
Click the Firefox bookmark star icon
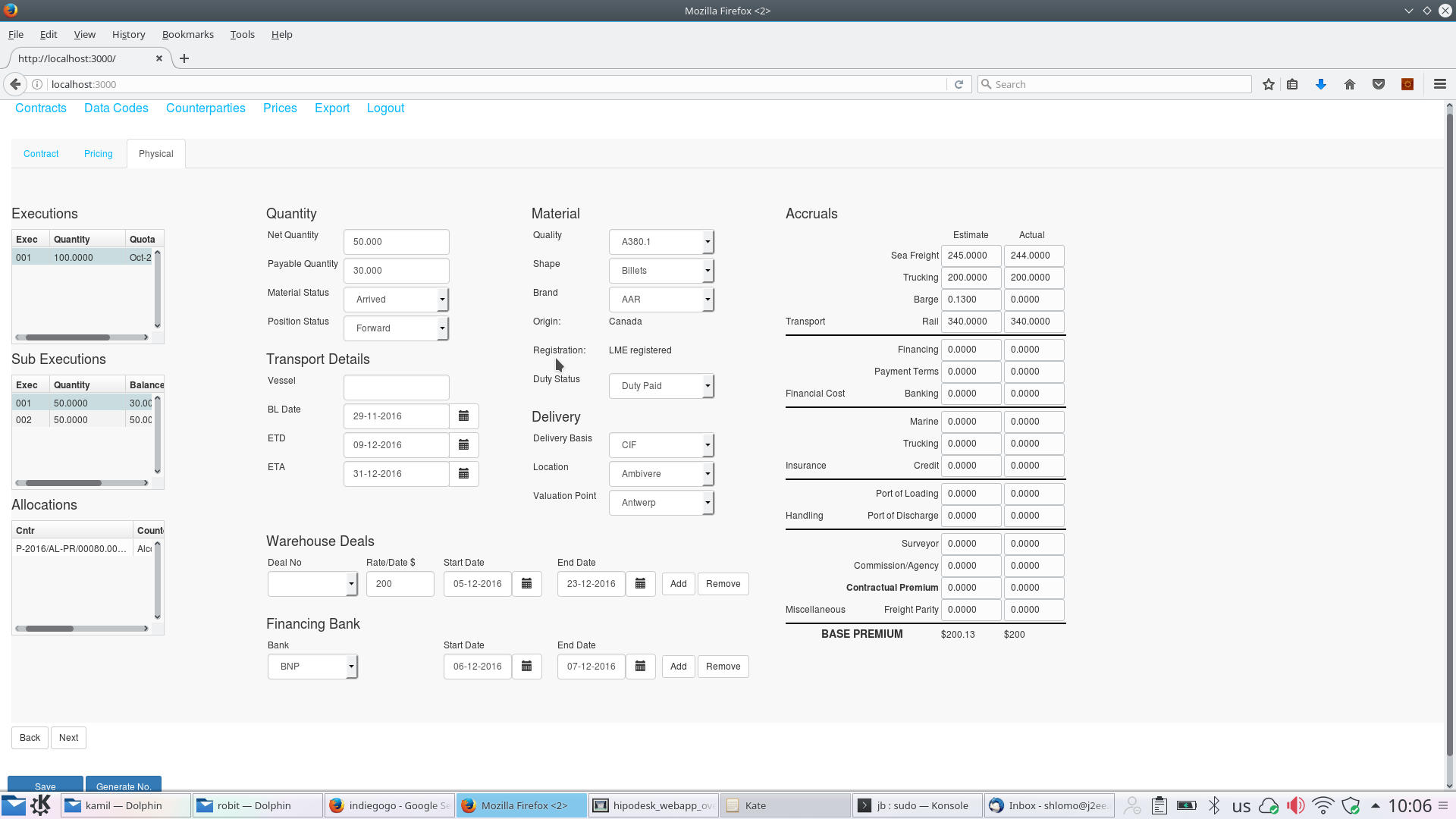[x=1268, y=84]
